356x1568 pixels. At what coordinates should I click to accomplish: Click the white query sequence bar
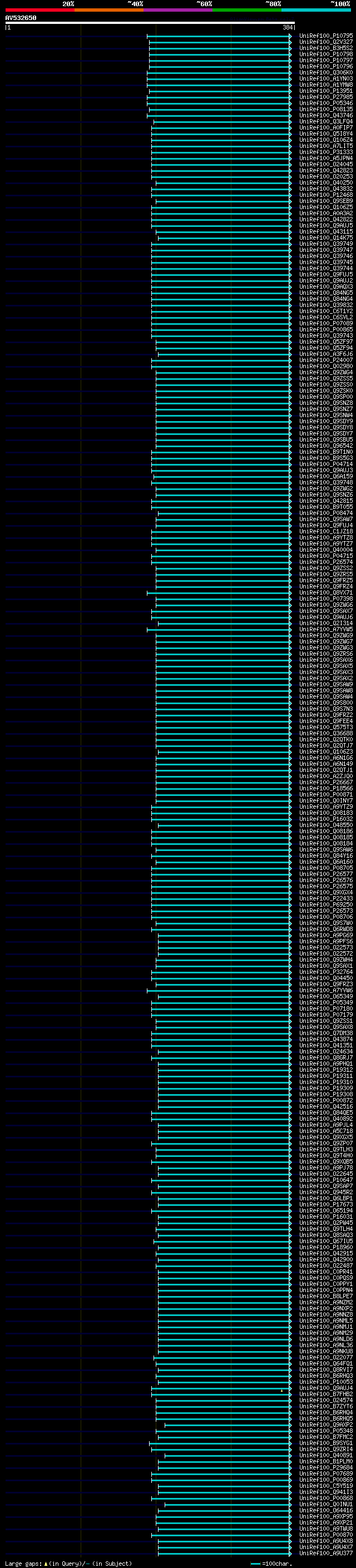pos(150,23)
